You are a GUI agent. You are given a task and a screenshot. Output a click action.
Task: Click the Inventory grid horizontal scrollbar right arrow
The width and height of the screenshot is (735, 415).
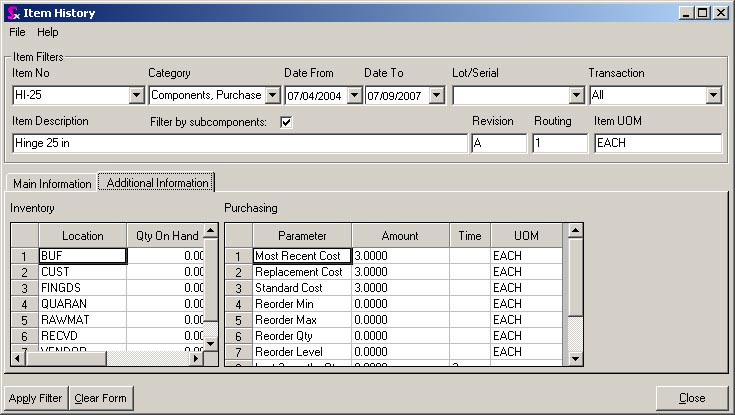(197, 358)
